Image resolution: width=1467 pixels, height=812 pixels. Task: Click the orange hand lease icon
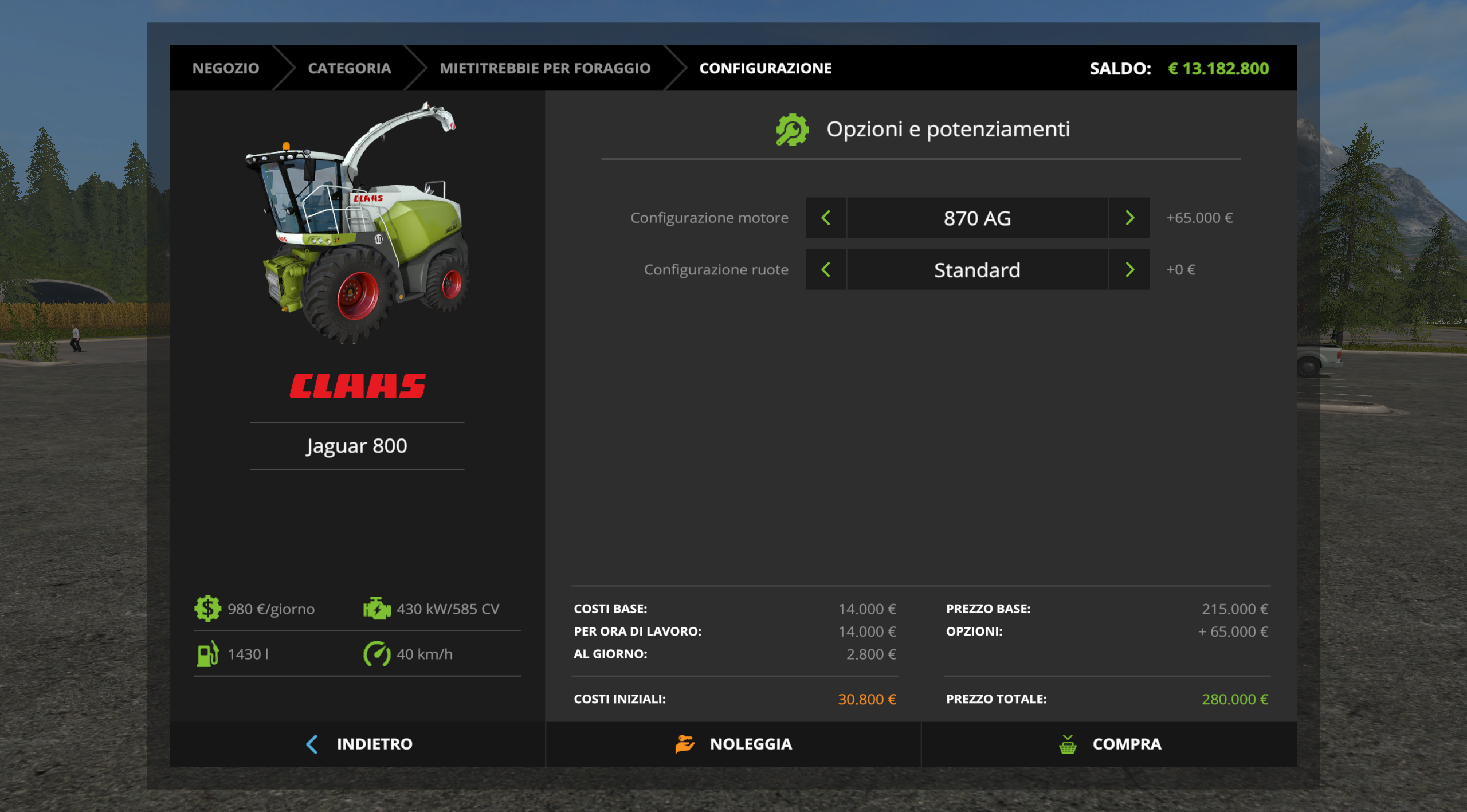coord(684,744)
